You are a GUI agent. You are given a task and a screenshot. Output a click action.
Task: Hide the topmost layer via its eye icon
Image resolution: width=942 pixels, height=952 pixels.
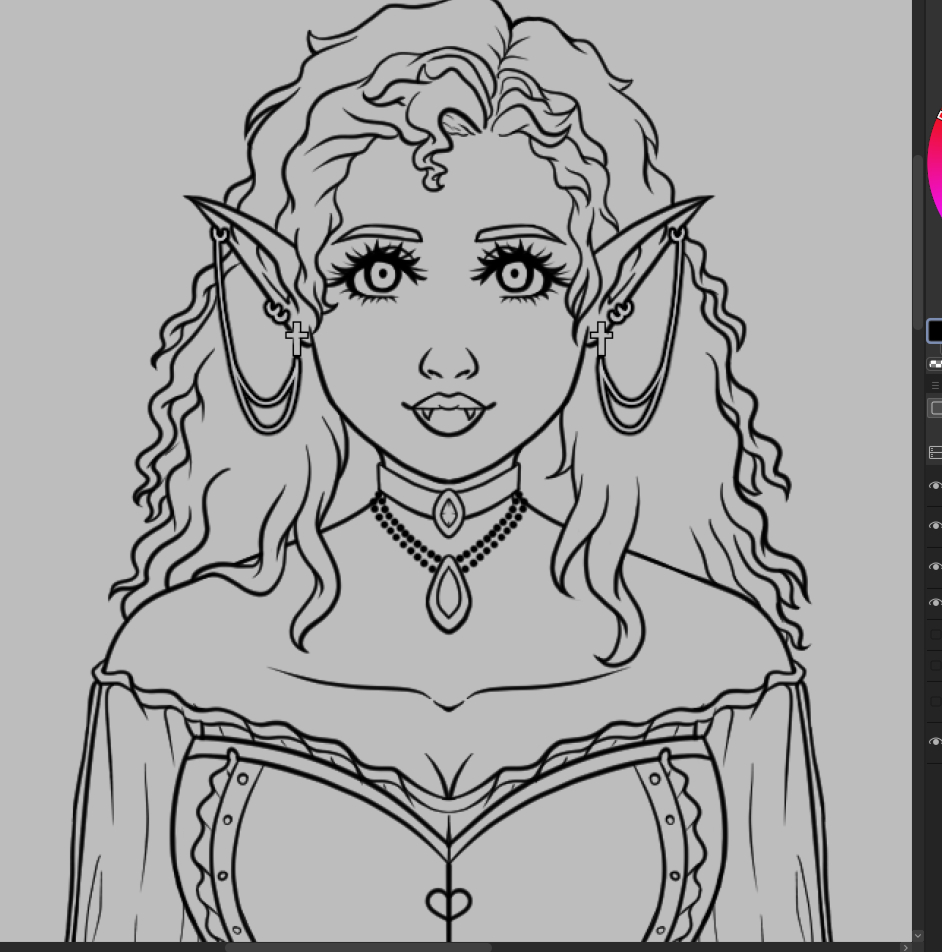936,486
